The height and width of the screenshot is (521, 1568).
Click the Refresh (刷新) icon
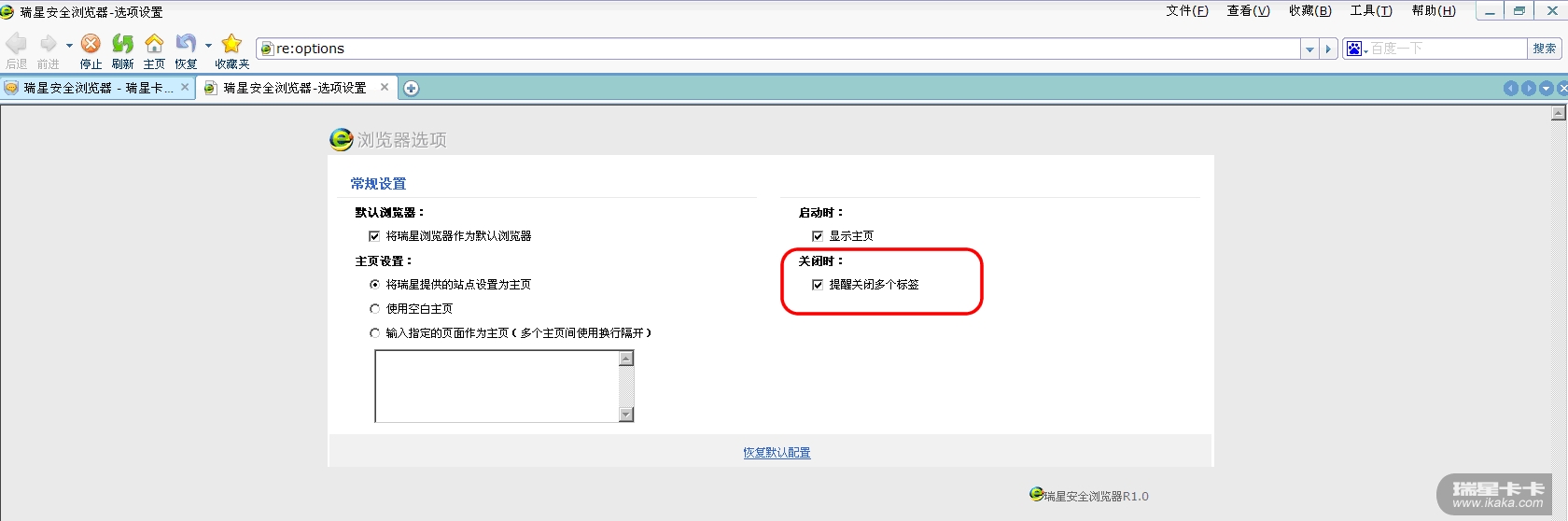[x=122, y=44]
